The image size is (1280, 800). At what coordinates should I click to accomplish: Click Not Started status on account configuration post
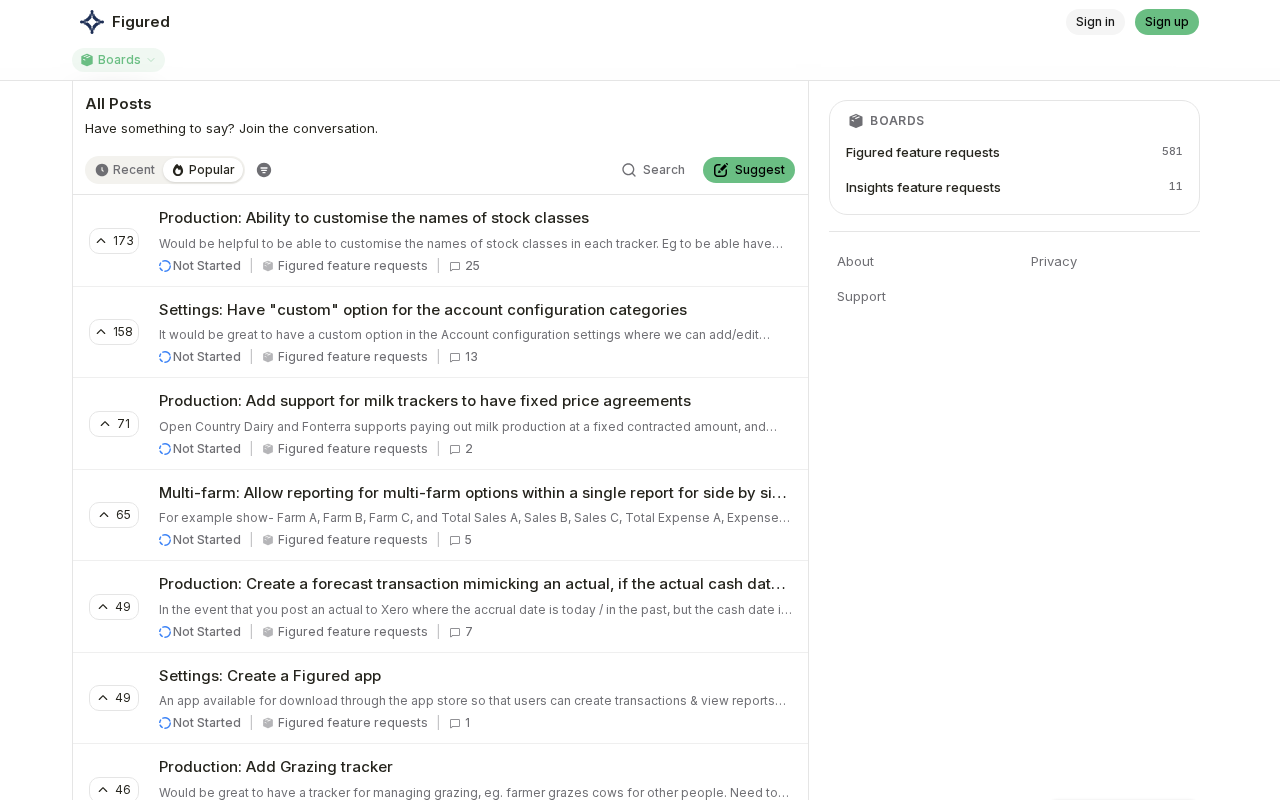(200, 357)
